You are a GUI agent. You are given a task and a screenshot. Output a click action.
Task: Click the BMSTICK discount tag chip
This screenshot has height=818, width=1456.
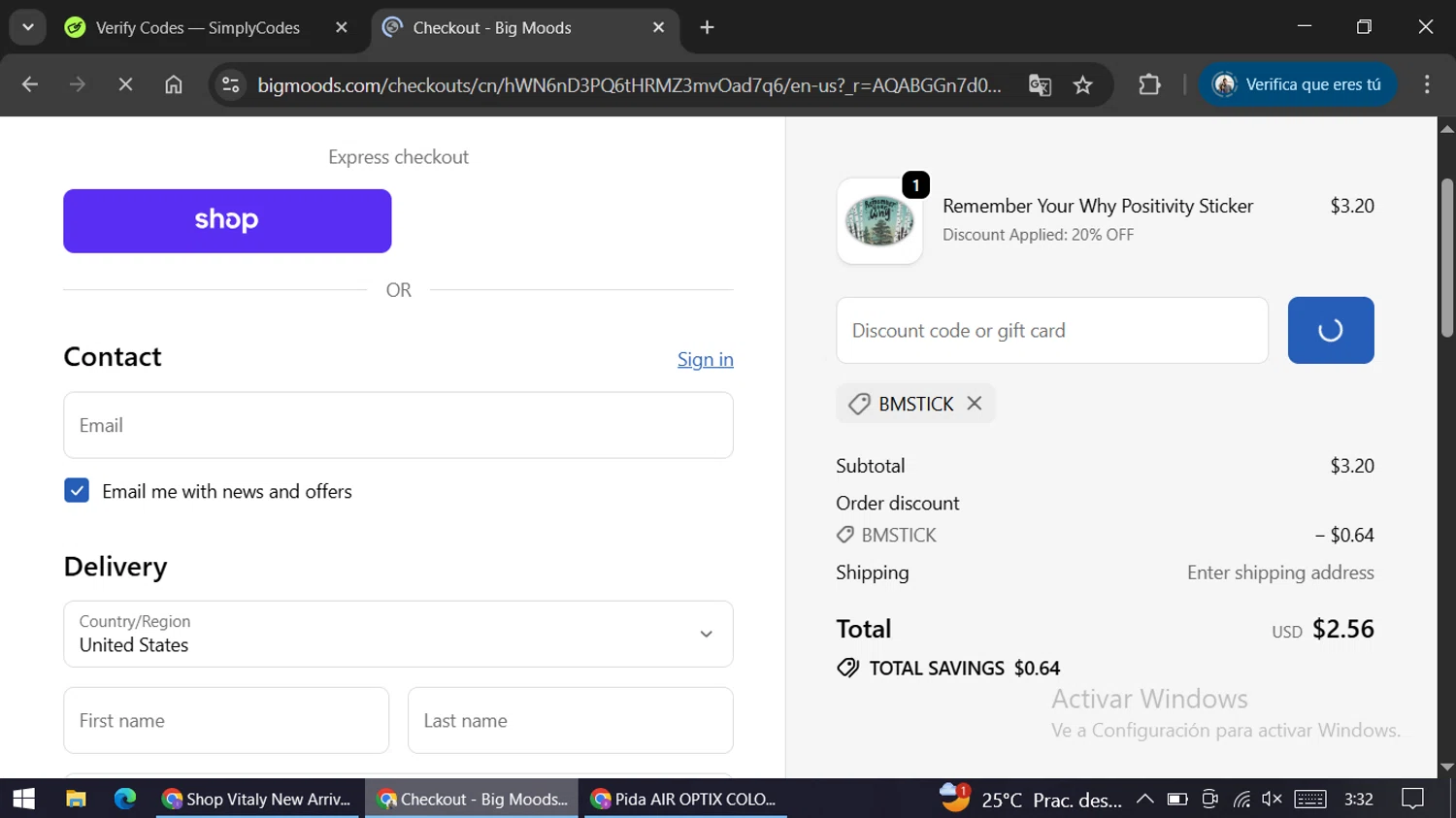pos(915,404)
